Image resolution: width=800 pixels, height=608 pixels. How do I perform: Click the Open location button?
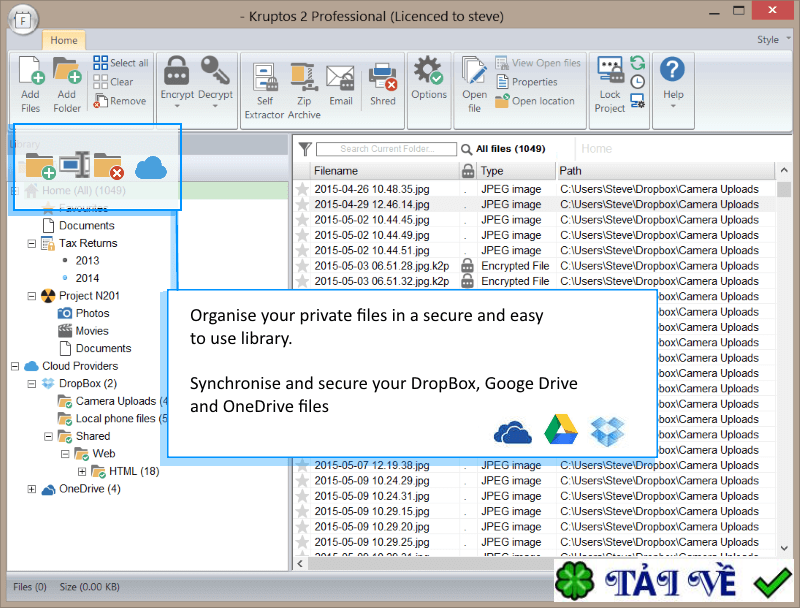pyautogui.click(x=536, y=101)
